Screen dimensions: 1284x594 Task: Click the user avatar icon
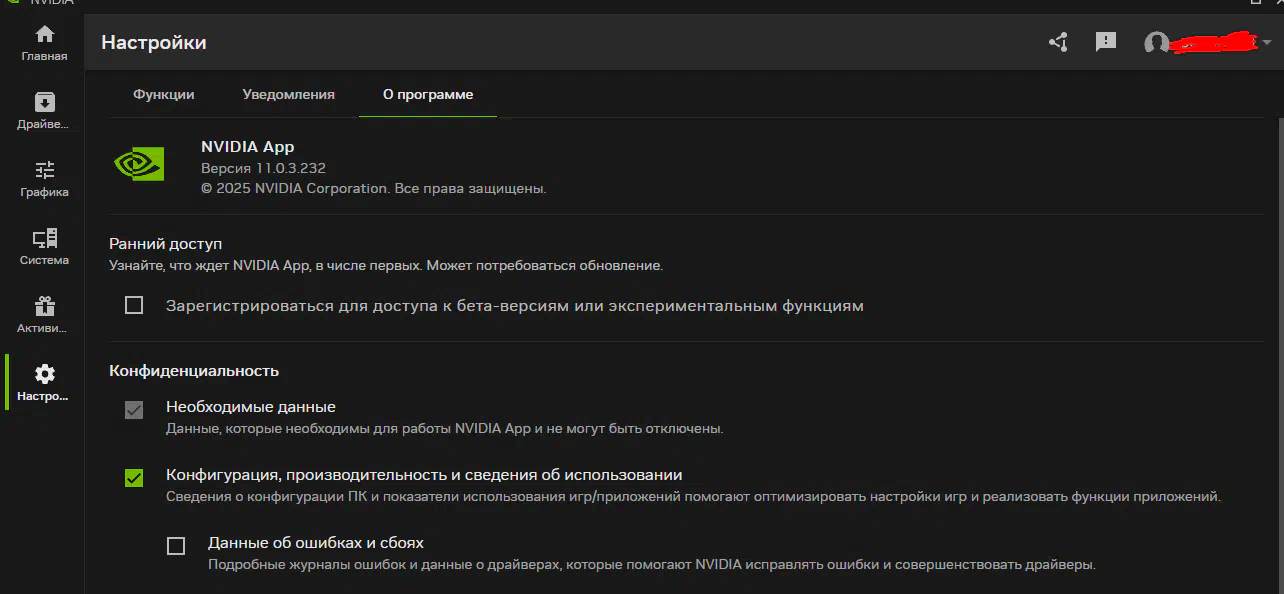pos(1156,43)
